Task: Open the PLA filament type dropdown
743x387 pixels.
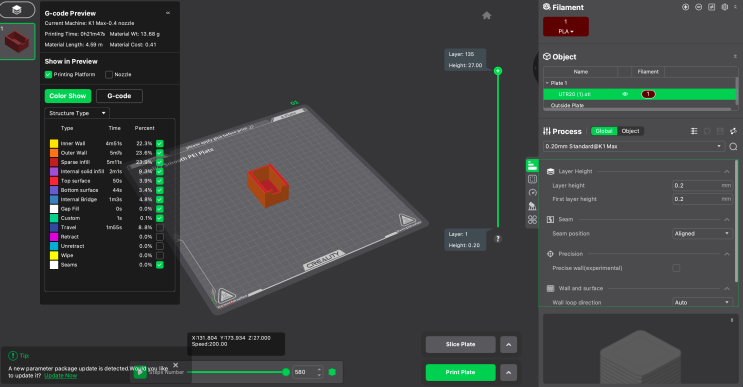Action: click(x=566, y=31)
